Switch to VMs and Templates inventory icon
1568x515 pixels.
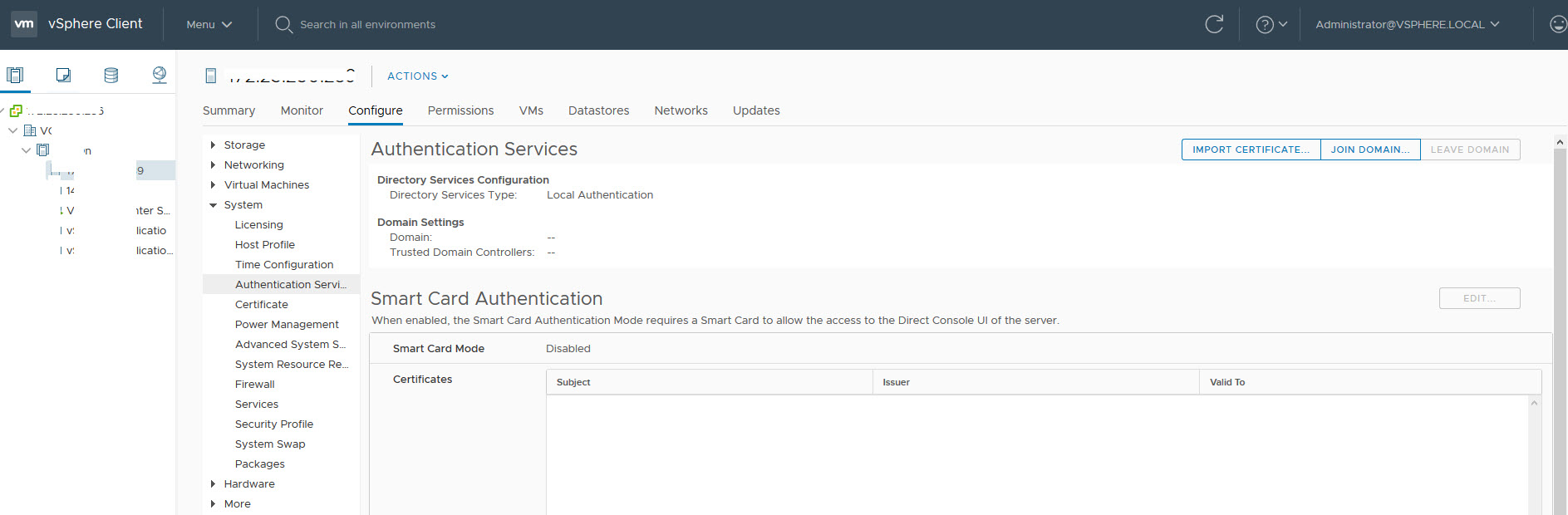click(63, 76)
